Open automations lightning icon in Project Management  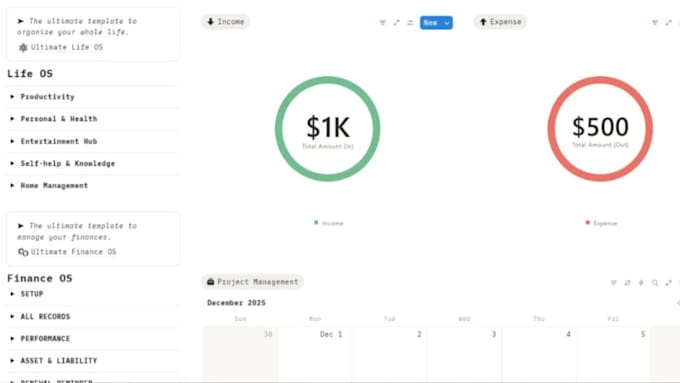(x=641, y=283)
